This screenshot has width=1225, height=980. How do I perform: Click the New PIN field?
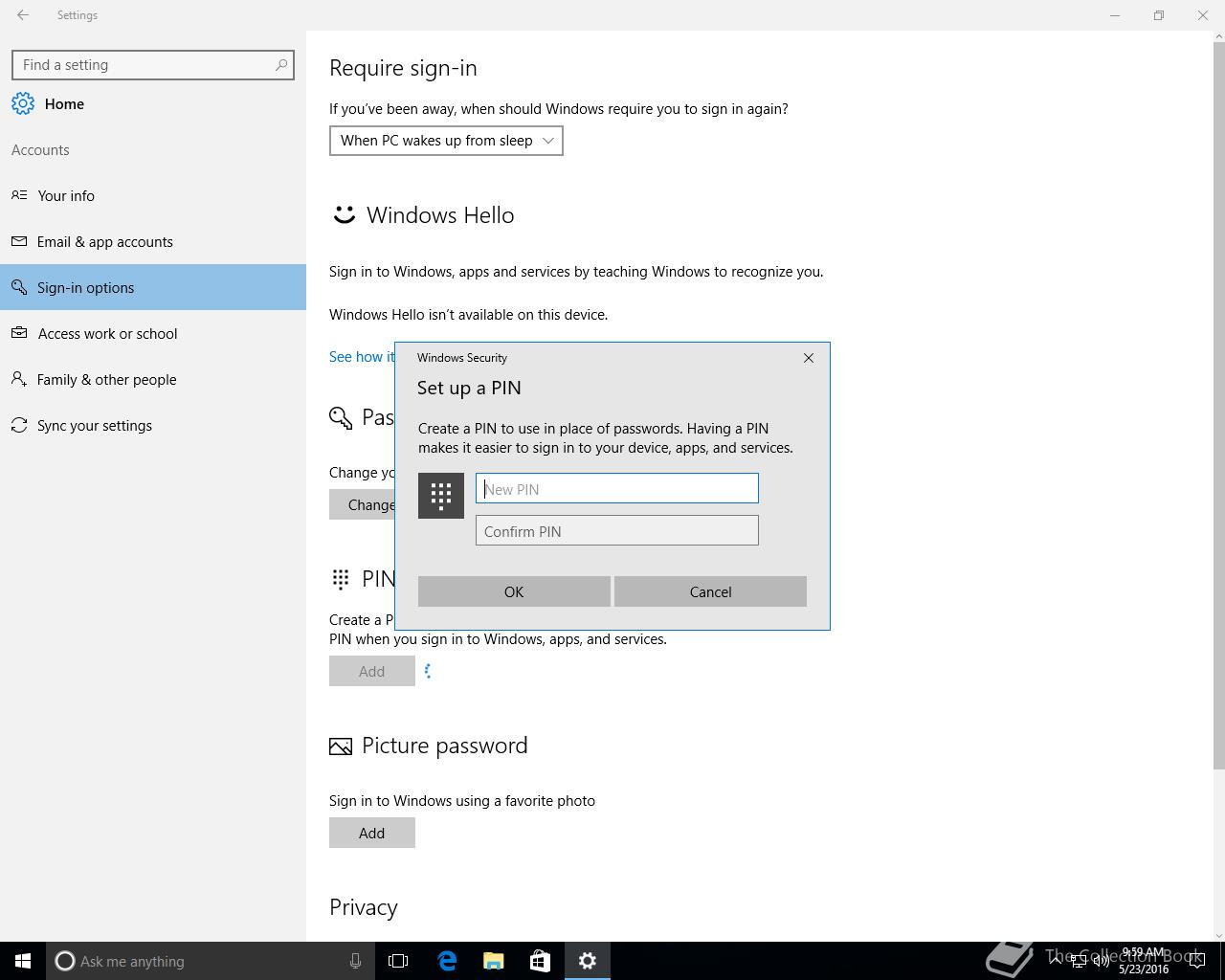(x=617, y=488)
